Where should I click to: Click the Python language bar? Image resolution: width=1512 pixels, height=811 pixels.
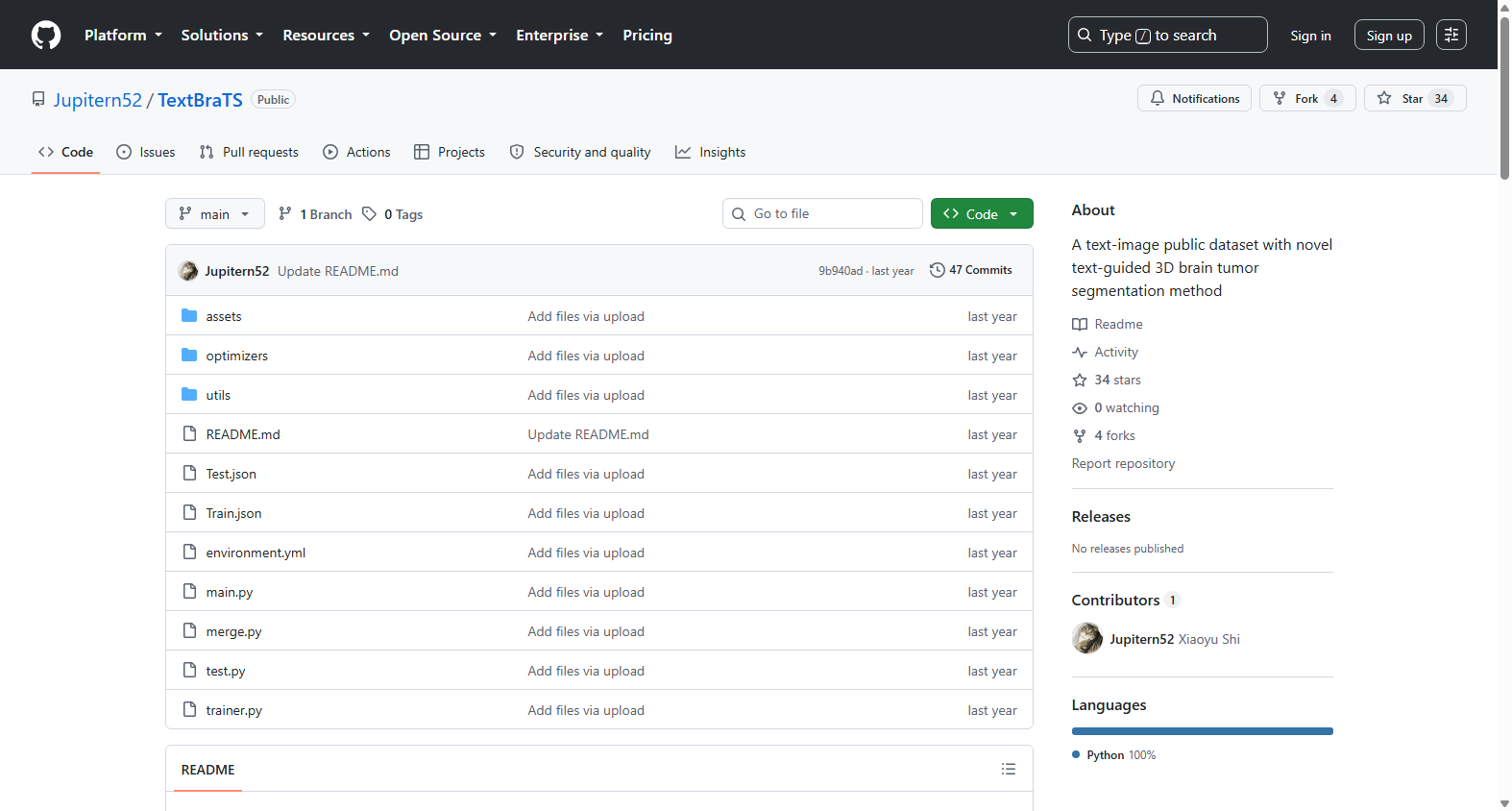(1203, 731)
